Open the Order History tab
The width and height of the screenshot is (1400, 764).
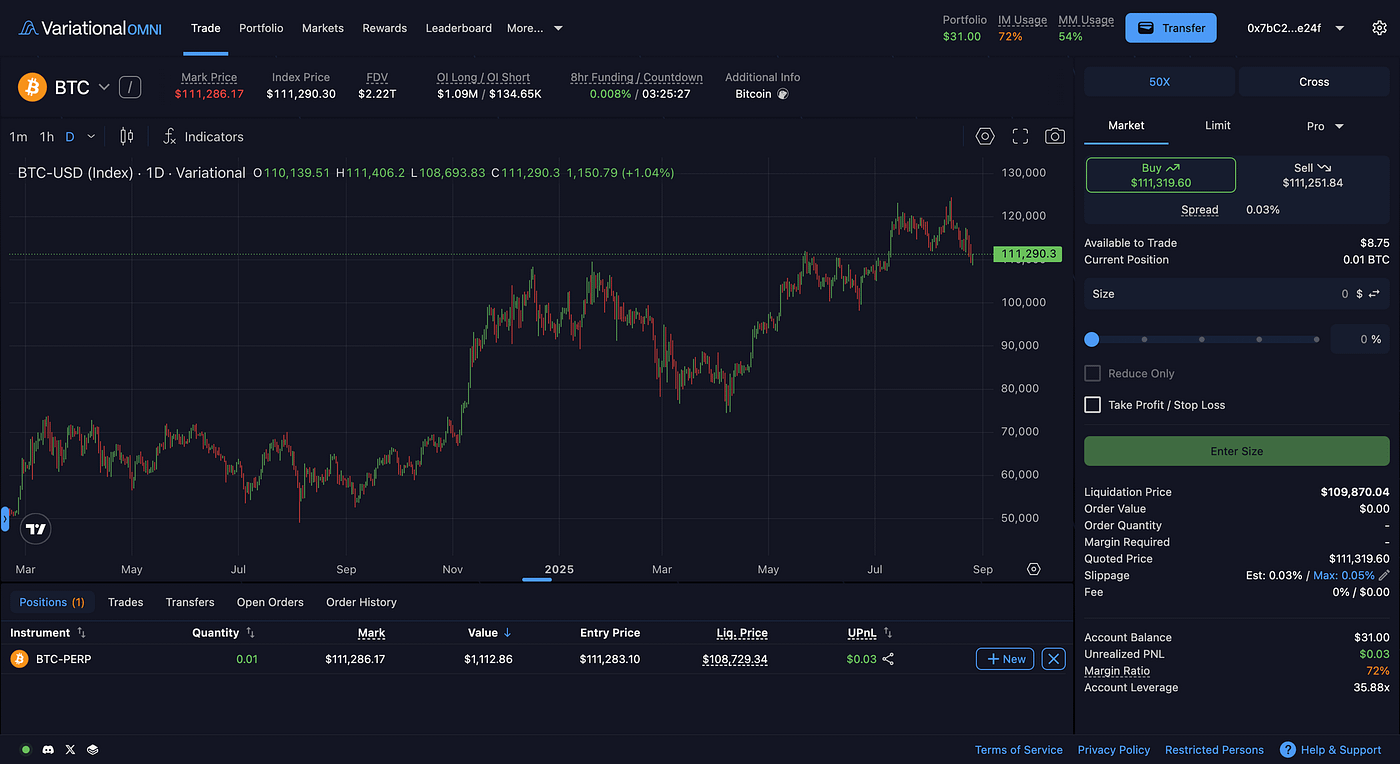361,602
